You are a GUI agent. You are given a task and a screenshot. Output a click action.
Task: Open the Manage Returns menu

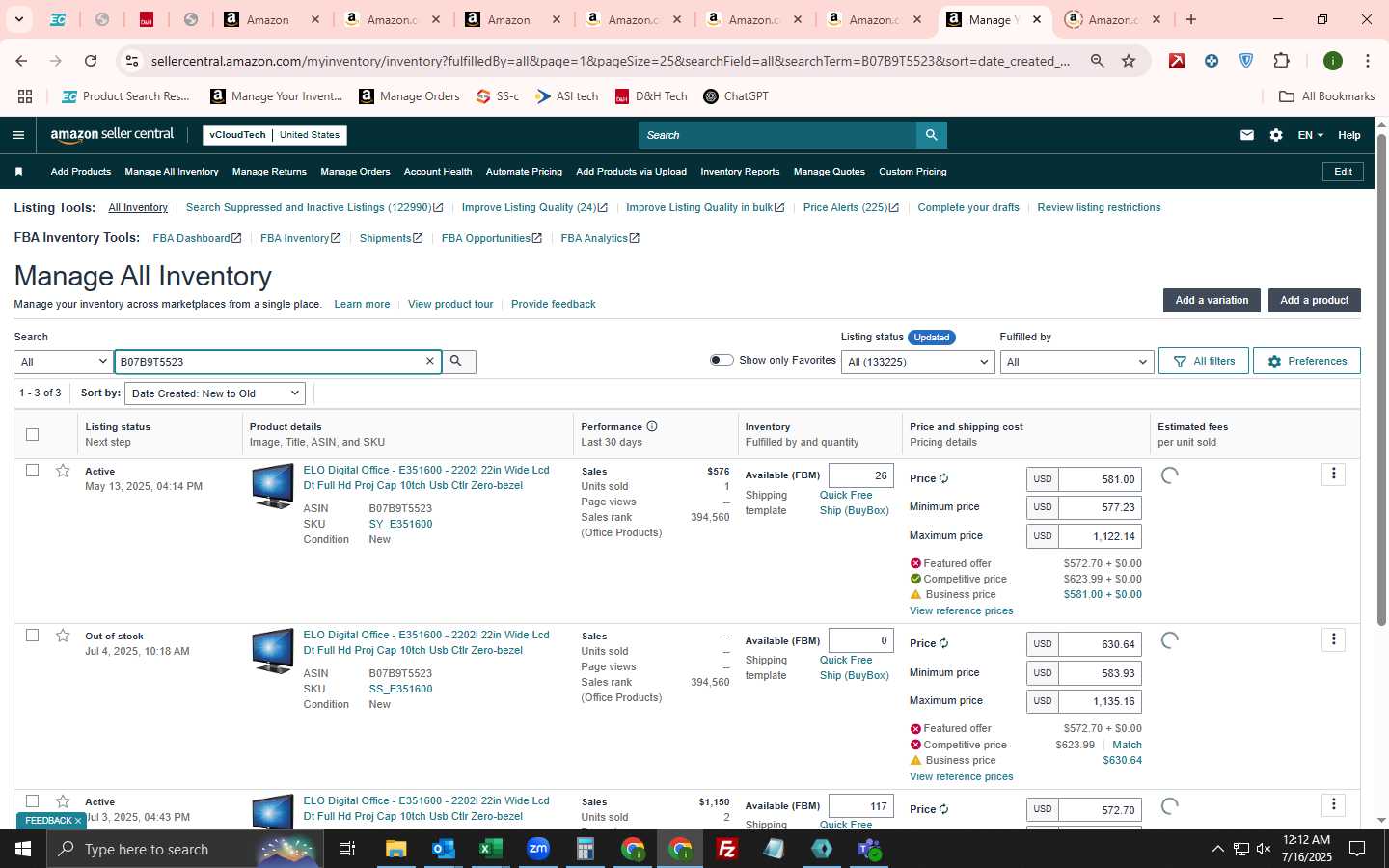coord(269,172)
